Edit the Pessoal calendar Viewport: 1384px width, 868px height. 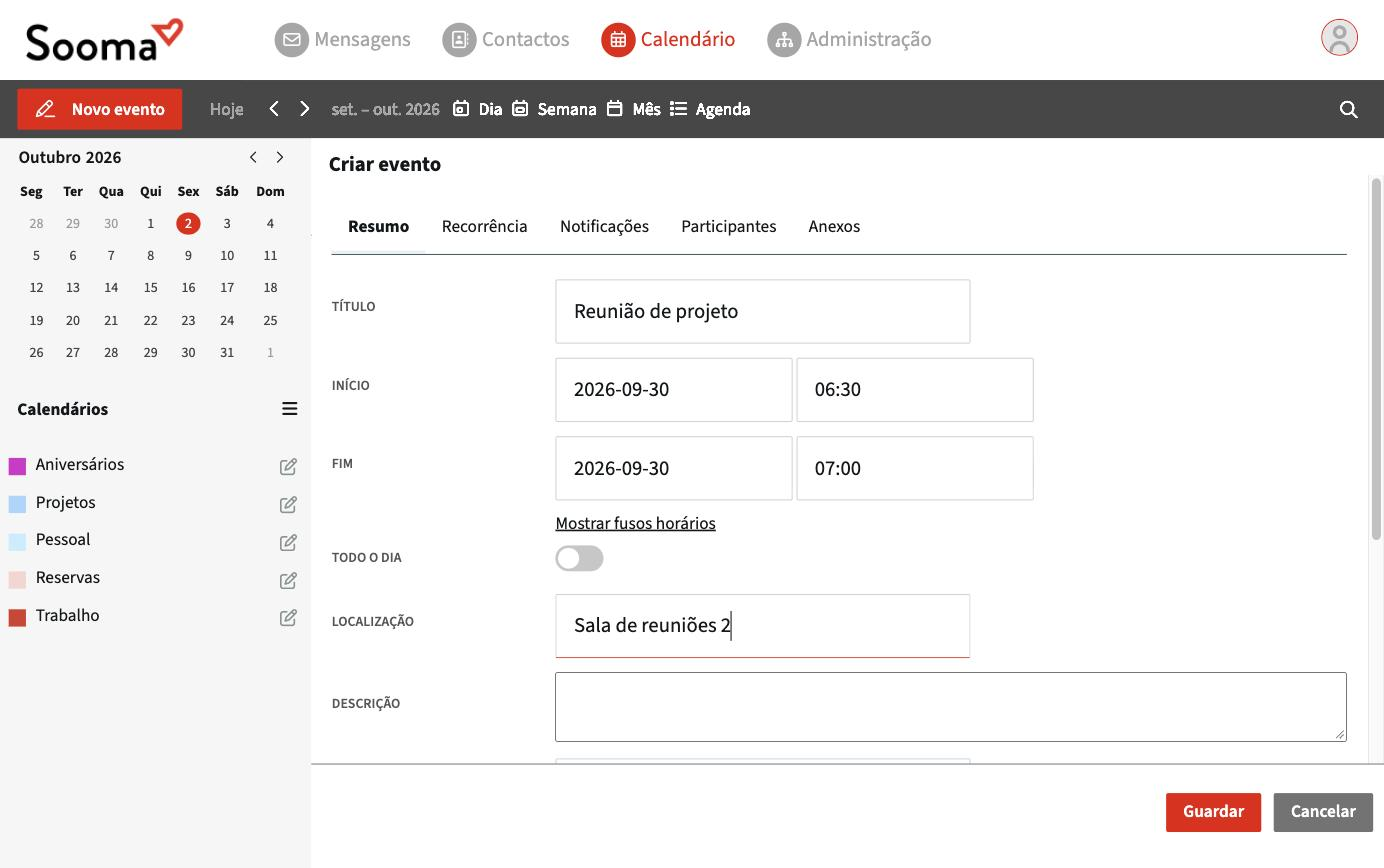[x=288, y=542]
